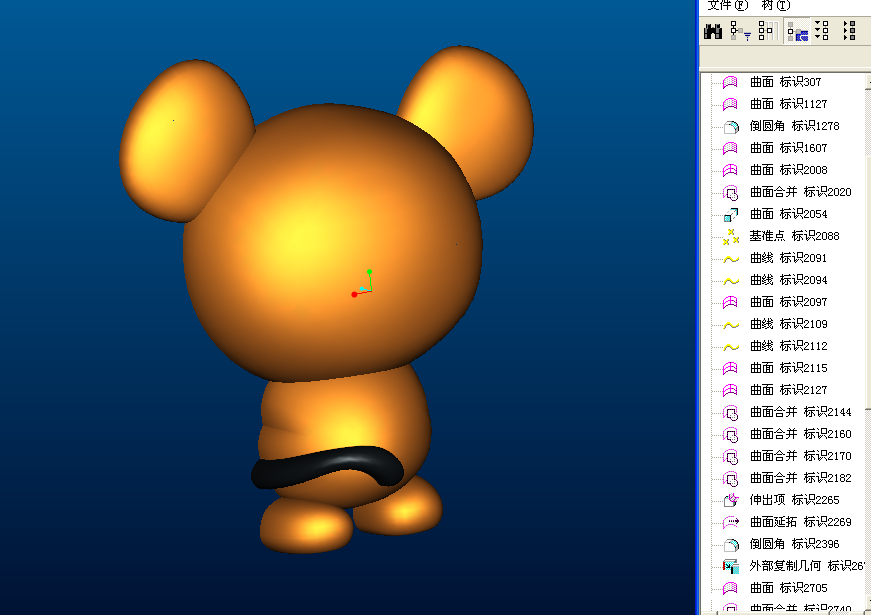Click the protrusion icon of 伸出项 标识2265

(x=731, y=500)
